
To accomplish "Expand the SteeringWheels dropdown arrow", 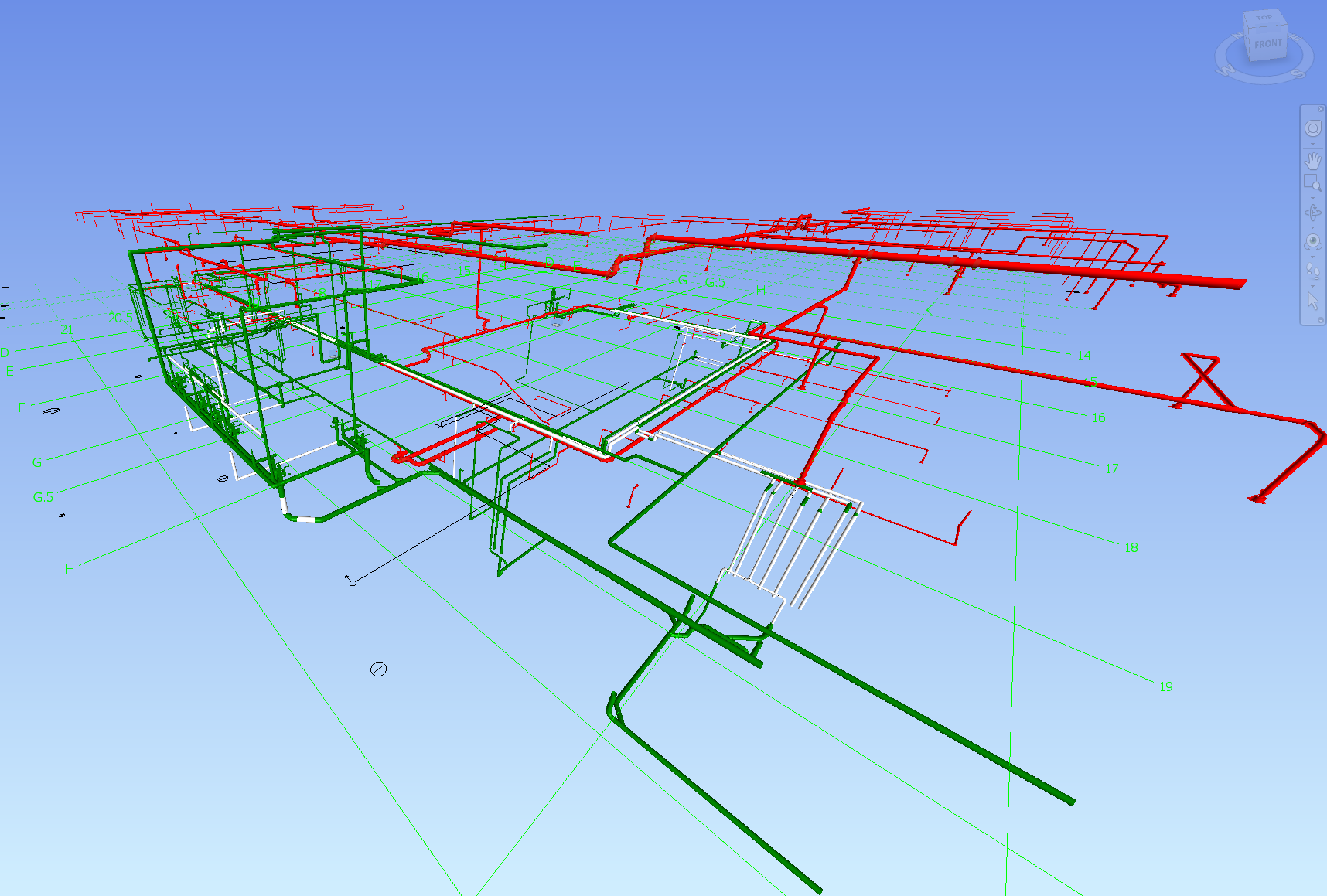I will click(x=1313, y=144).
